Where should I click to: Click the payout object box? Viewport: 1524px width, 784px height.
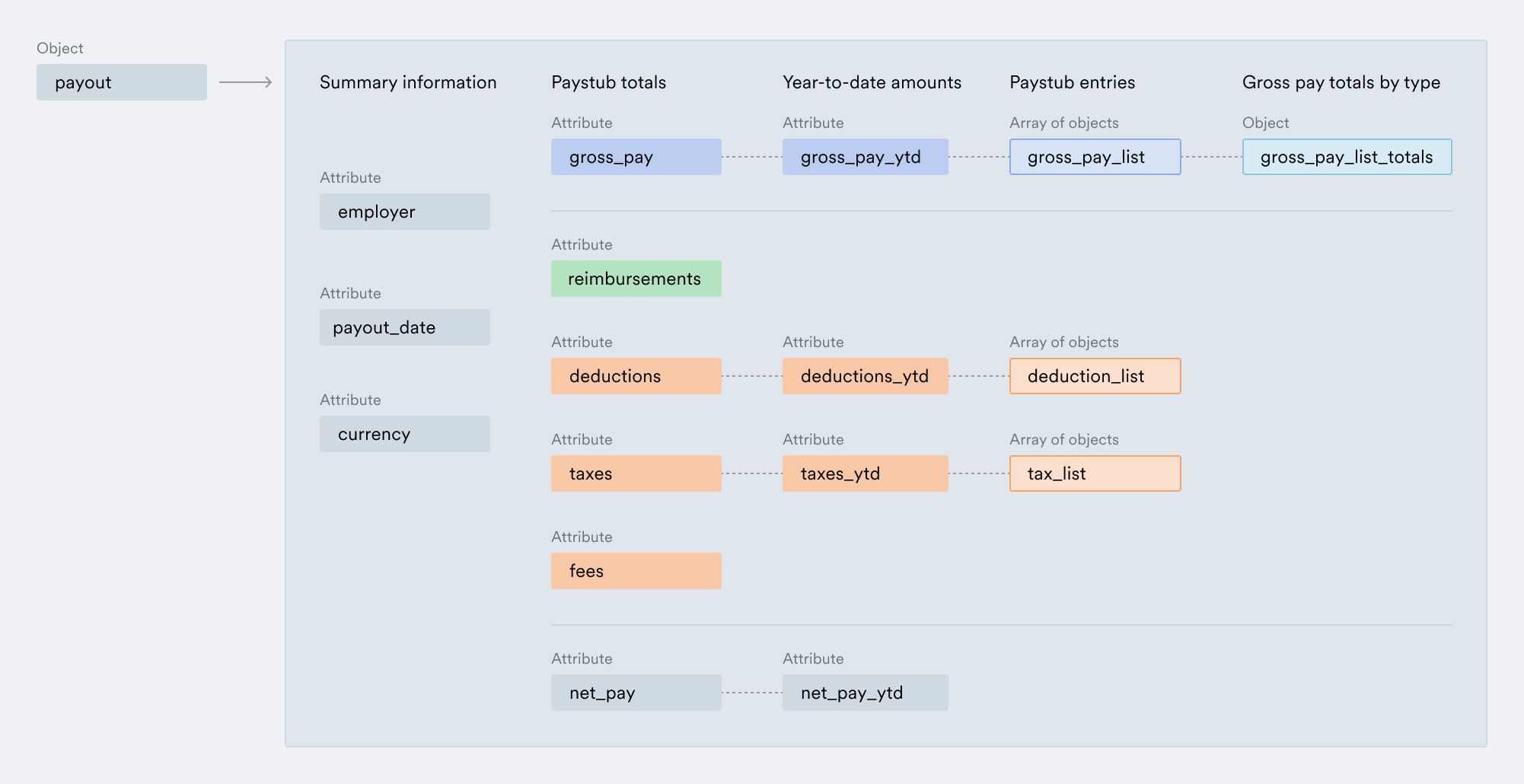tap(122, 82)
